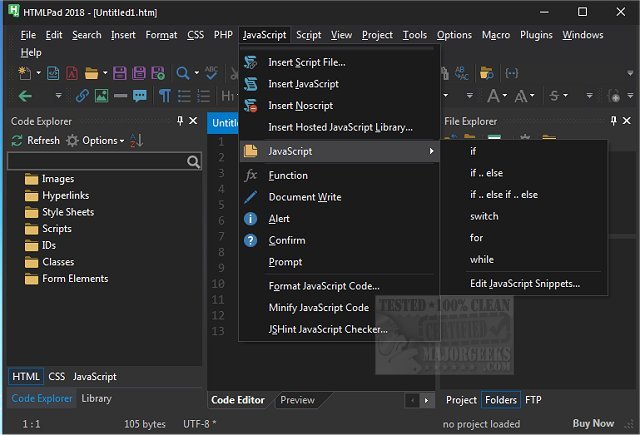
Task: Click the Buy Now link
Action: coord(590,424)
